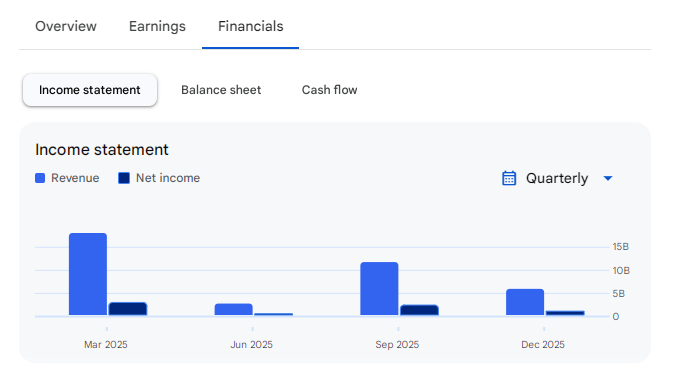Expand the period selector arrow
This screenshot has width=674, height=373.
click(608, 178)
